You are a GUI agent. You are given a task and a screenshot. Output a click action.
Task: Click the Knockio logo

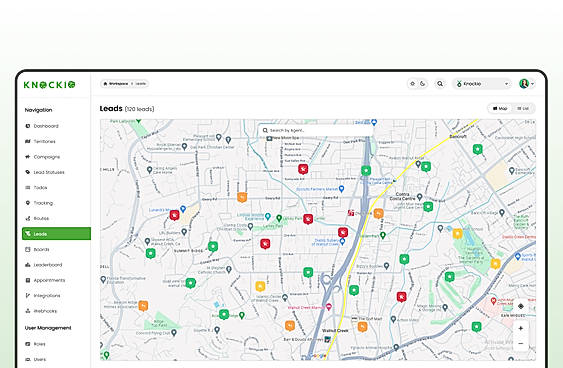coord(50,85)
